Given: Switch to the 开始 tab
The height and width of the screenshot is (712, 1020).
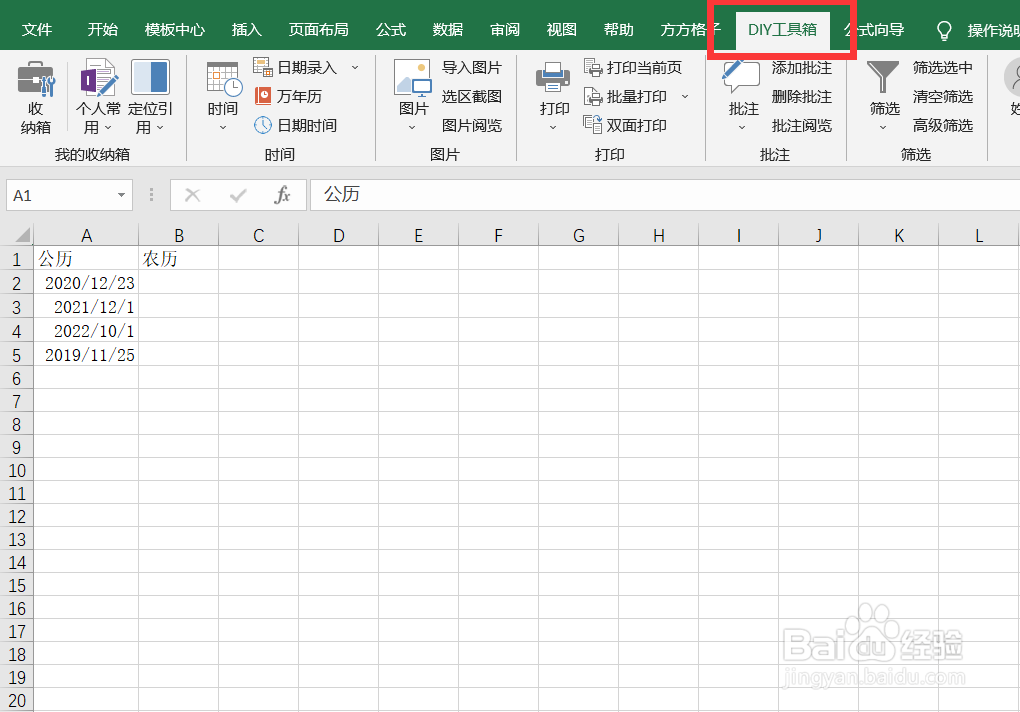Looking at the screenshot, I should (103, 30).
